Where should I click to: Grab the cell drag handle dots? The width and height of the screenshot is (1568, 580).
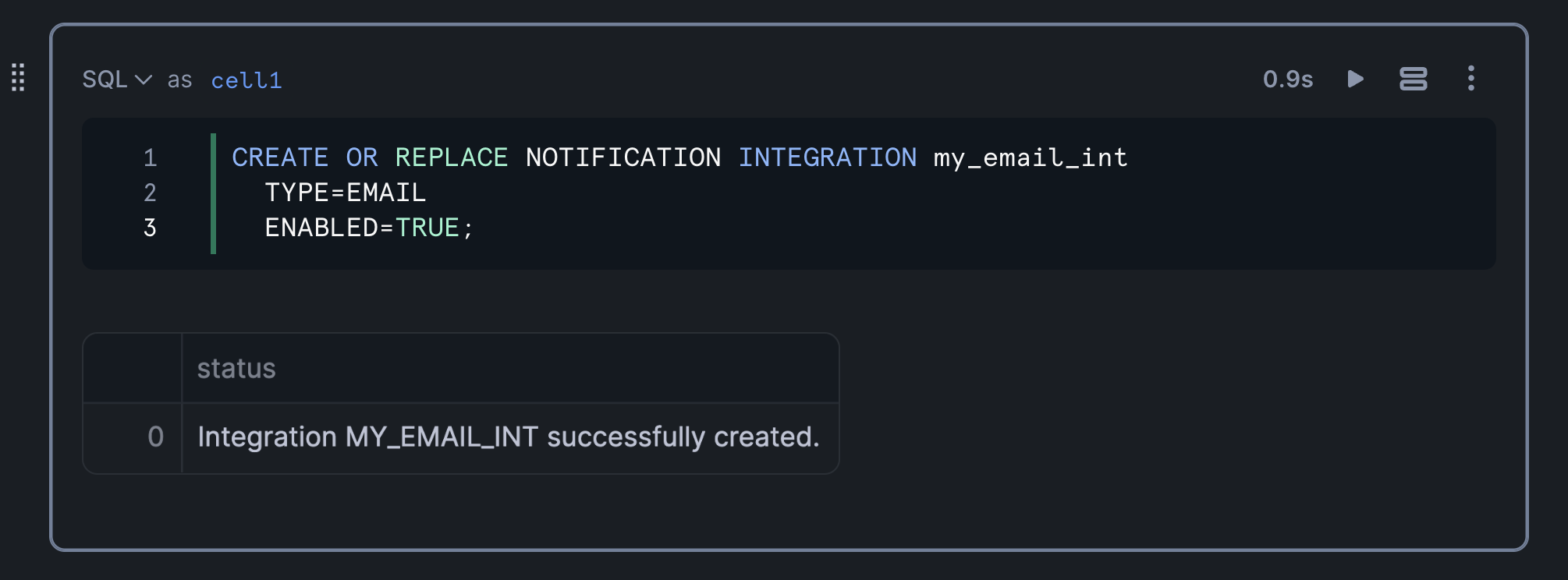tap(18, 78)
